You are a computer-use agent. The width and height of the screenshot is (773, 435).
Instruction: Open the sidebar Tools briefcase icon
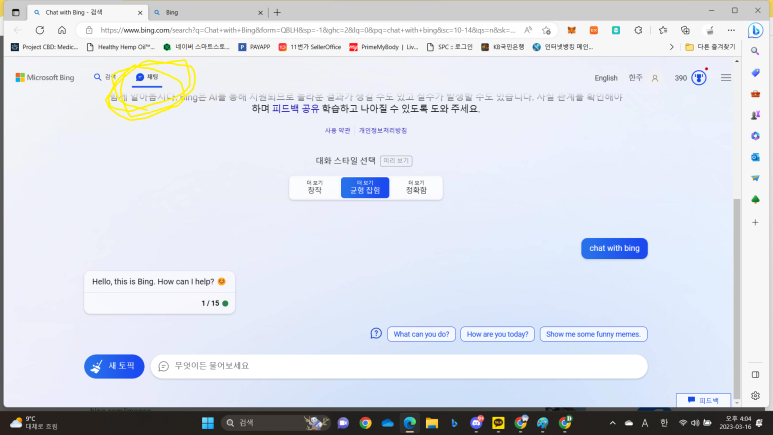pyautogui.click(x=755, y=94)
